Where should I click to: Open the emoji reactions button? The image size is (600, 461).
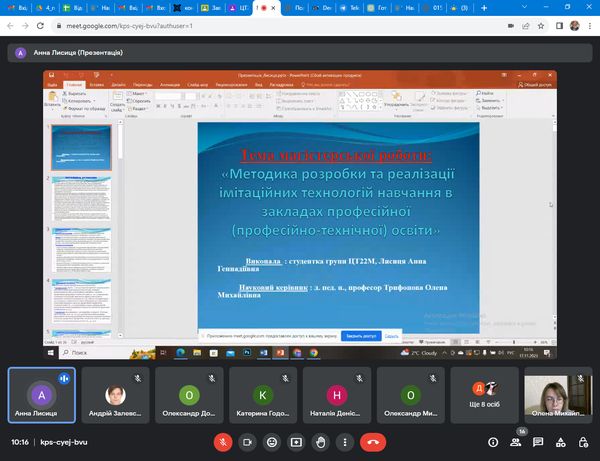271,441
